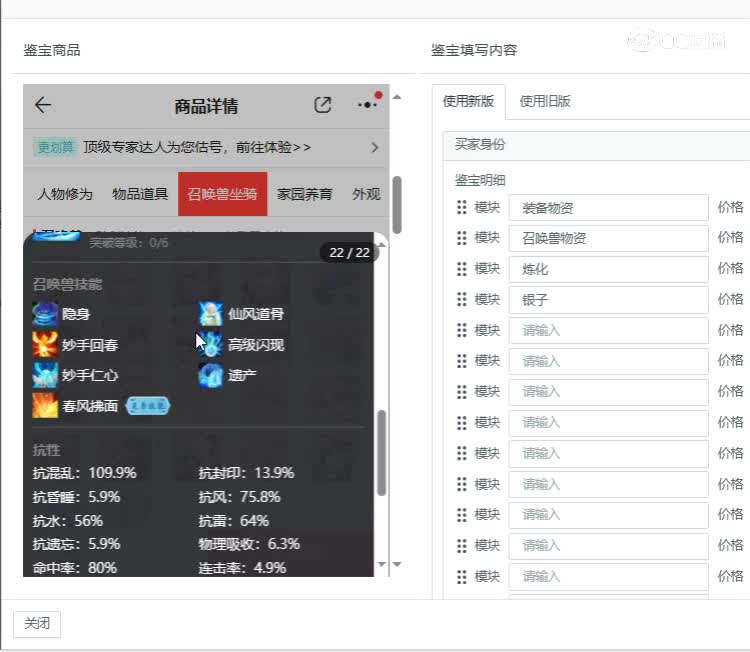This screenshot has width=750, height=652.
Task: Select the 家园养育 tab
Action: pyautogui.click(x=304, y=194)
